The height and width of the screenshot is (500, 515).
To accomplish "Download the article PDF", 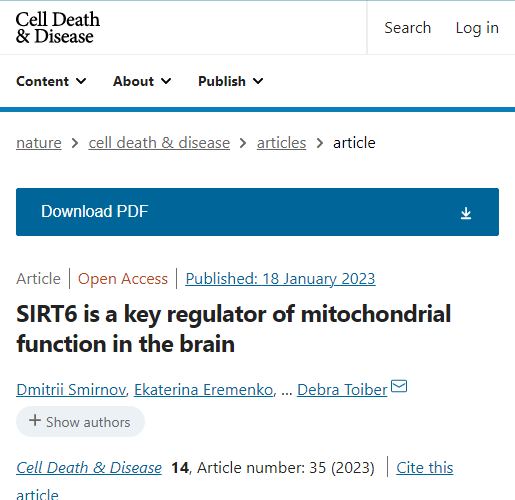I will pos(257,212).
